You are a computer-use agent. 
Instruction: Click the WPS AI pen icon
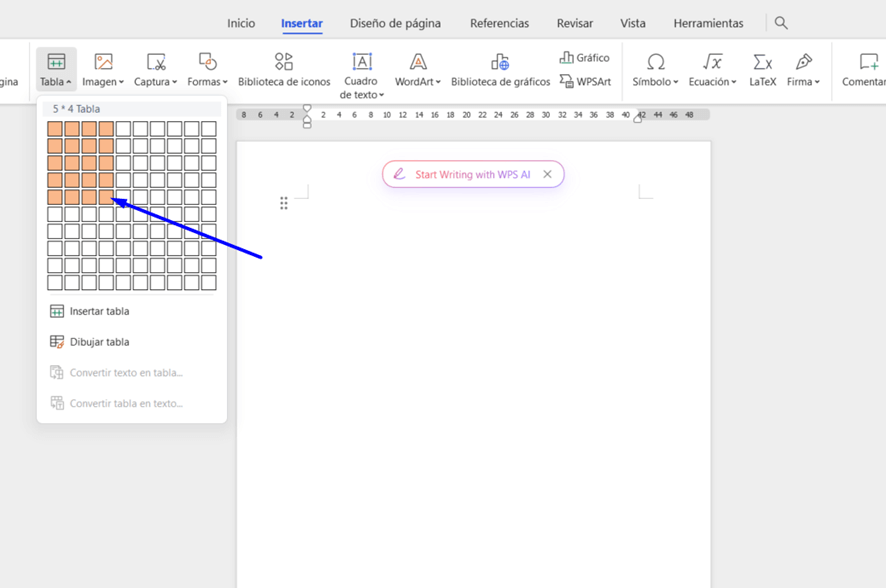coord(399,174)
